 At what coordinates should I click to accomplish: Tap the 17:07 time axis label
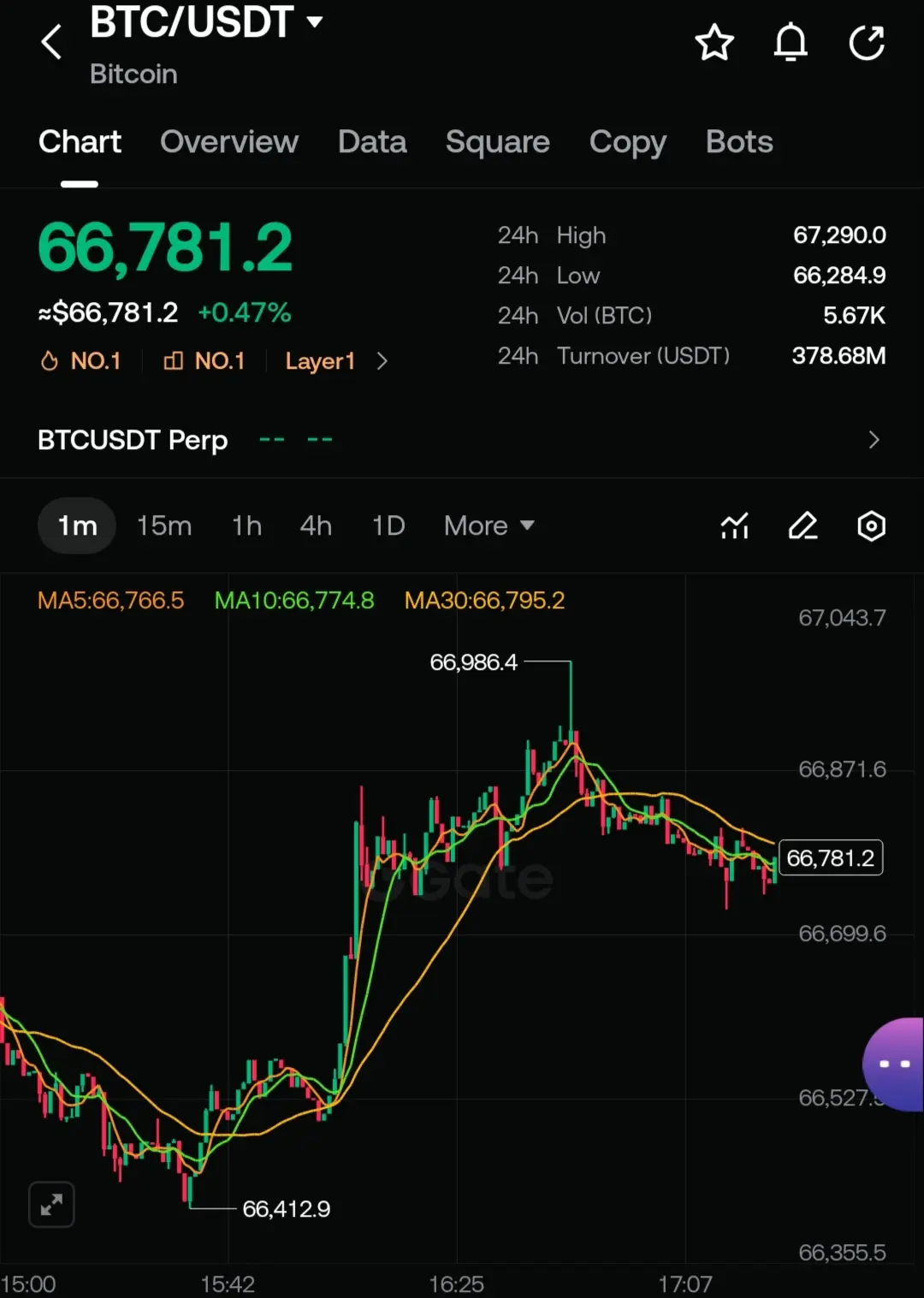pos(684,1284)
